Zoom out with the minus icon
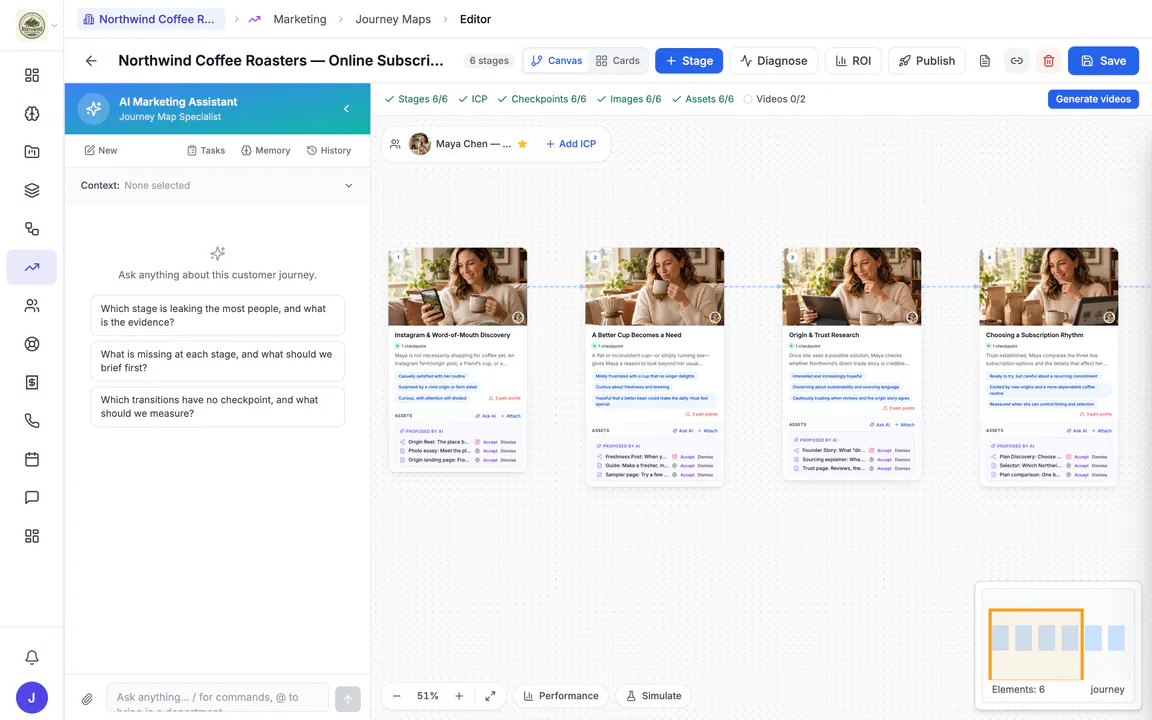Viewport: 1152px width, 720px height. click(397, 696)
